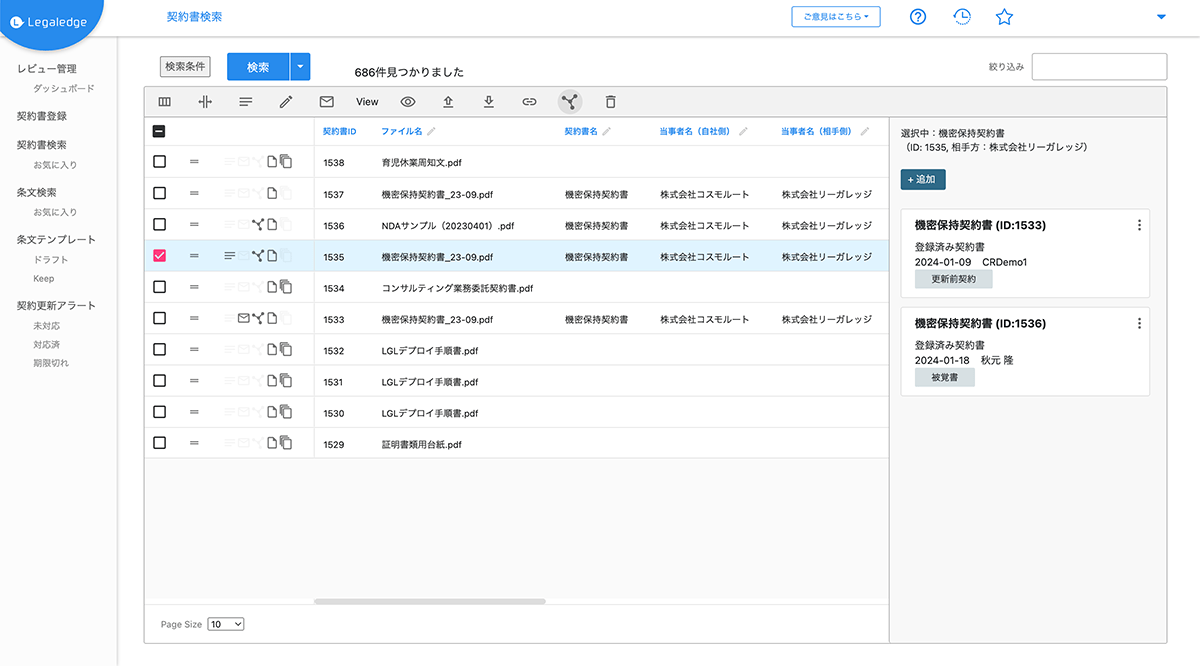The image size is (1200, 666).
Task: Open the dropdown arrow beside 検索 button
Action: [300, 67]
